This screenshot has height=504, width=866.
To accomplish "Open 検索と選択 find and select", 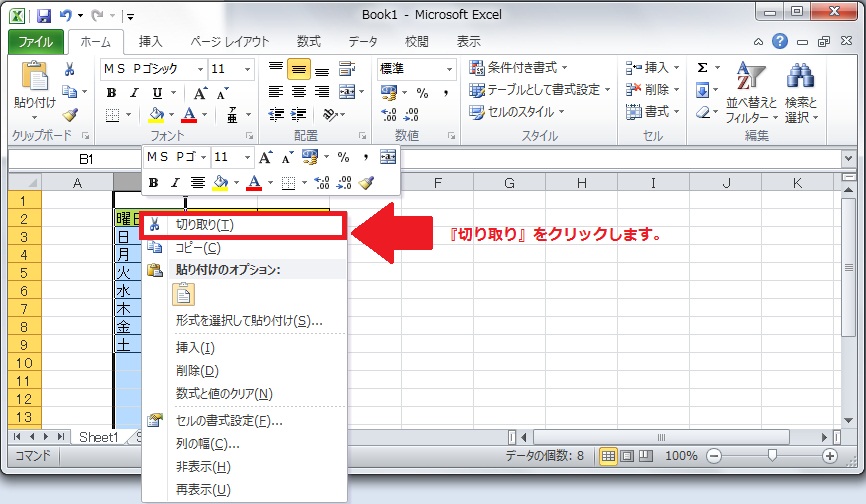I will pos(801,92).
